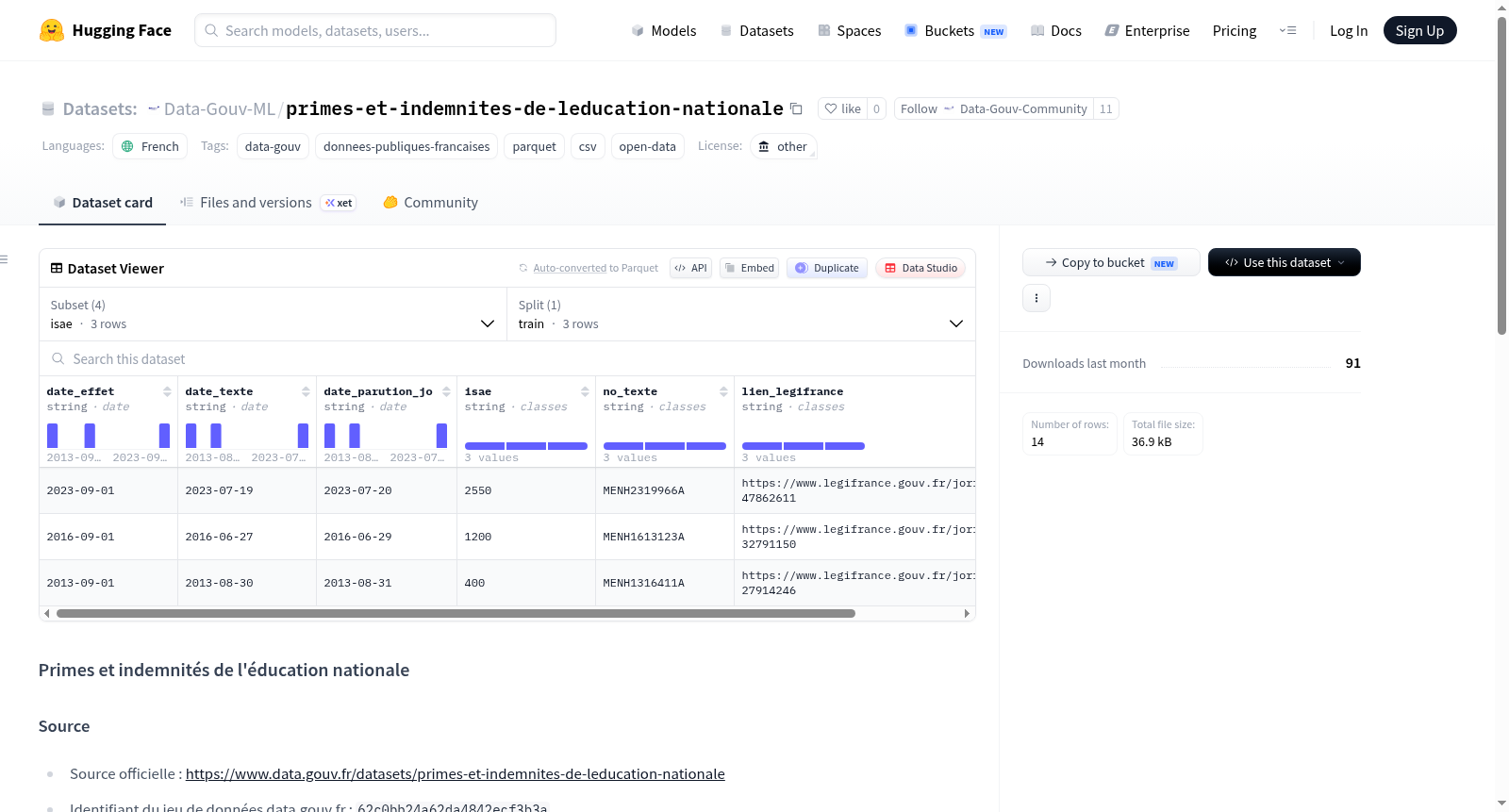Click the page vertical scrollbar thumb

[x=1501, y=174]
